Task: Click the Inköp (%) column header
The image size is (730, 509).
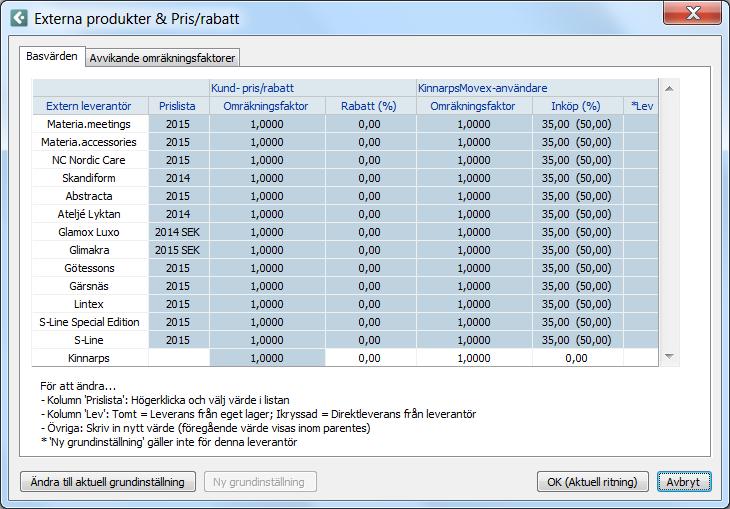Action: pos(577,106)
